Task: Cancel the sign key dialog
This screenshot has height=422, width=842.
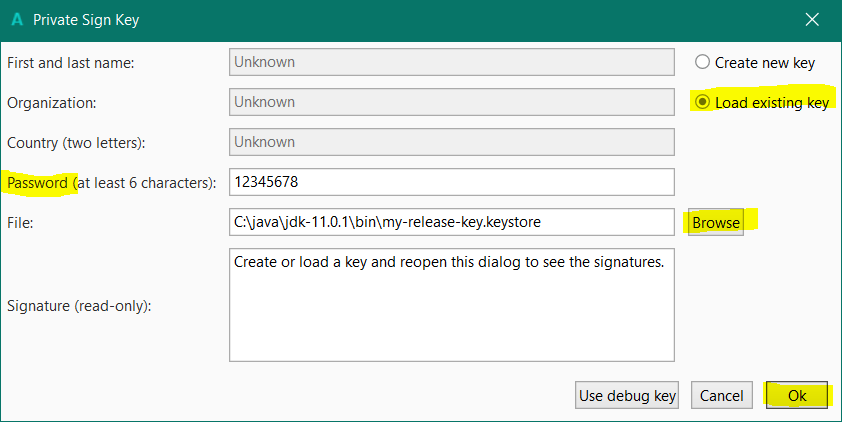Action: (721, 396)
